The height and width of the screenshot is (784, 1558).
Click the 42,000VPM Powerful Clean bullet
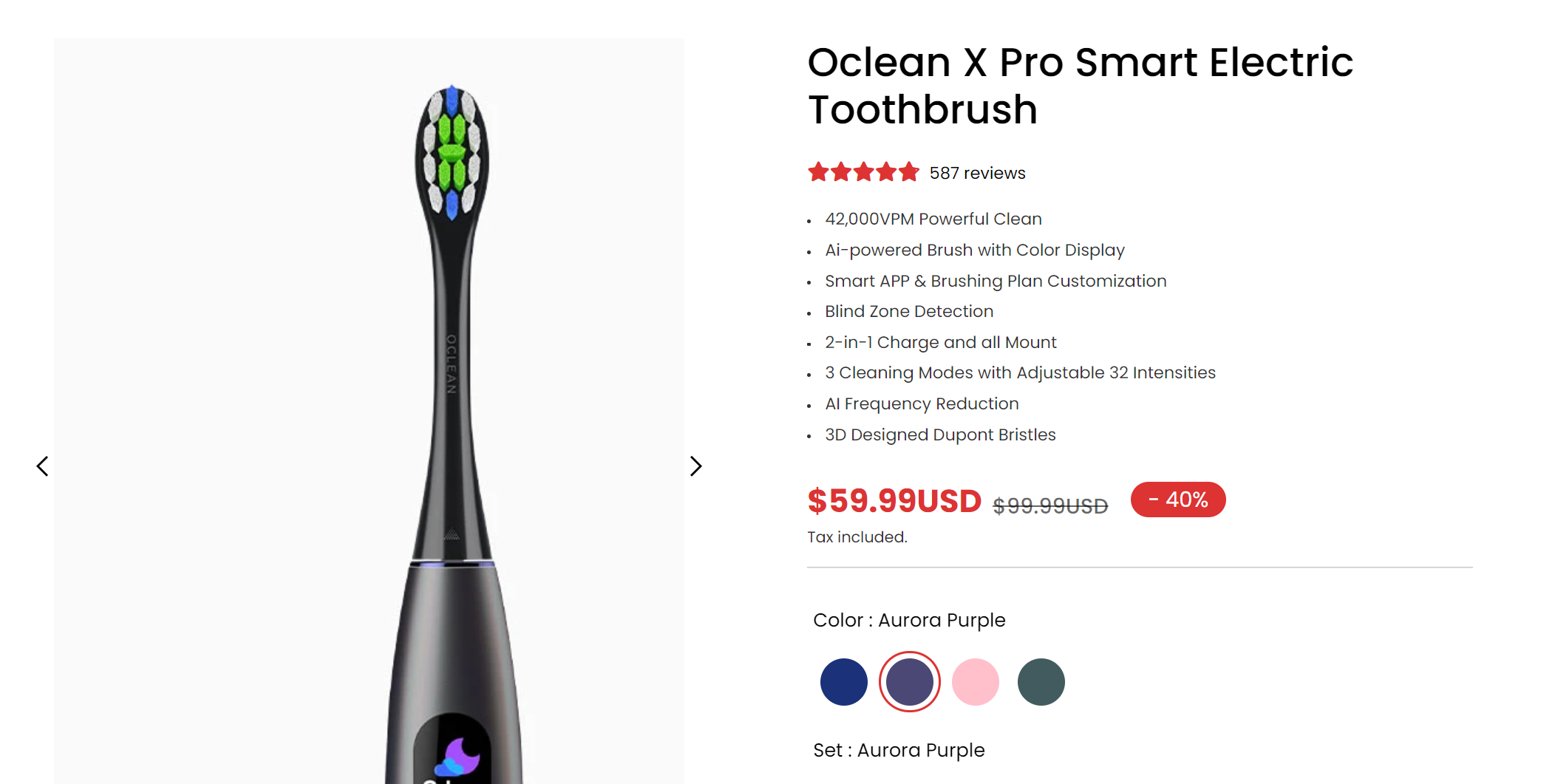933,219
